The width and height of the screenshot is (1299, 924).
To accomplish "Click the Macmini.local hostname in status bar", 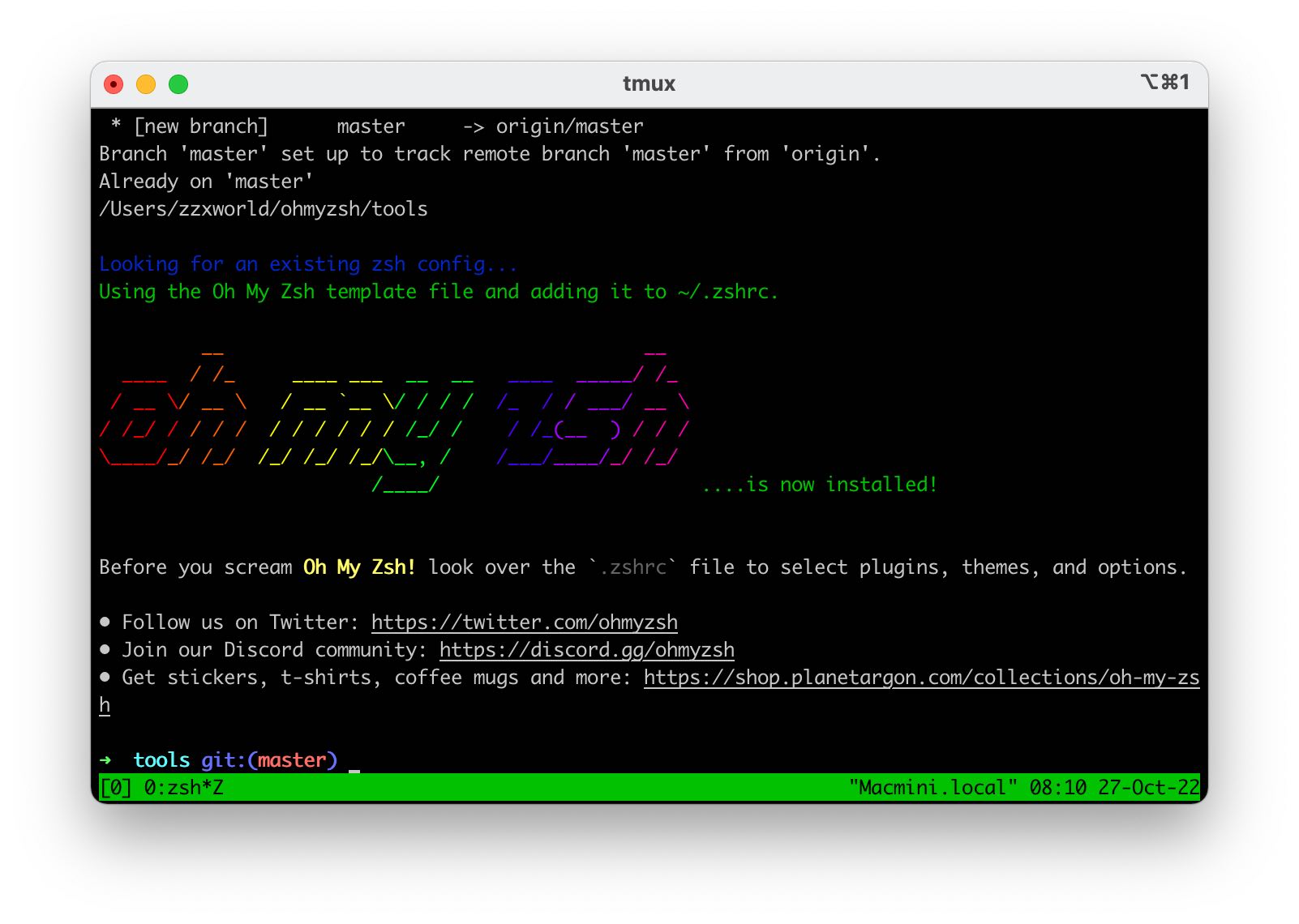I will pos(931,787).
